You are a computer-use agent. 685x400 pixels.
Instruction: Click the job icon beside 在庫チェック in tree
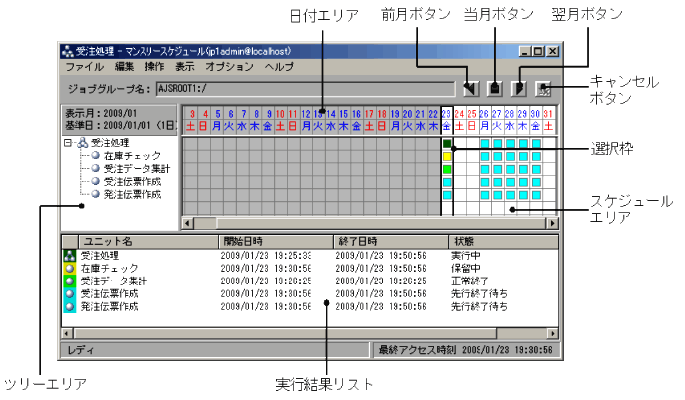pos(96,155)
